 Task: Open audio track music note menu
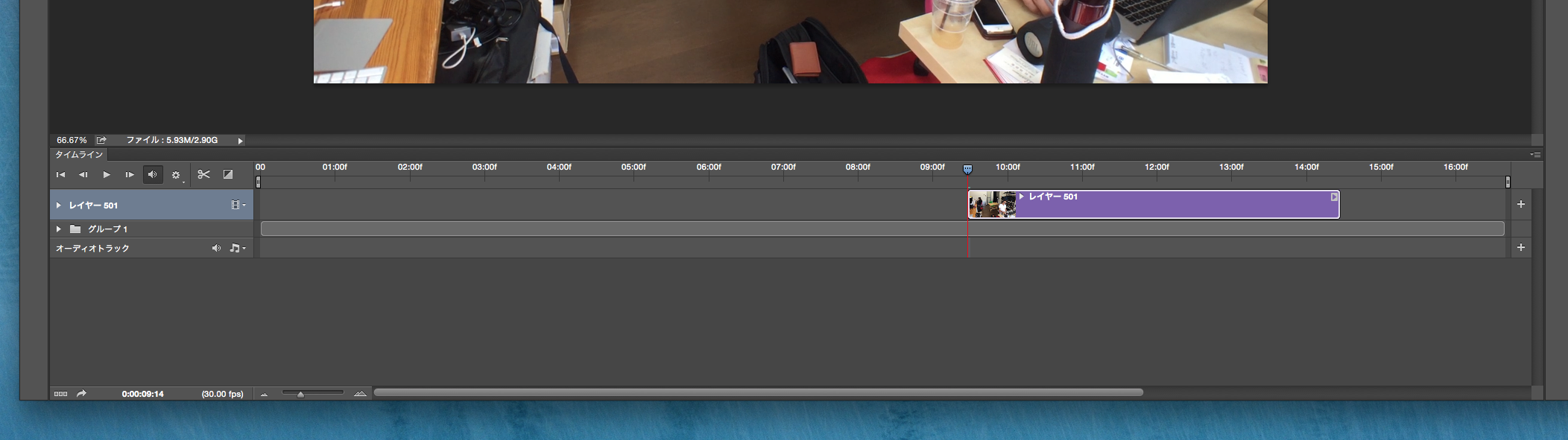pyautogui.click(x=237, y=249)
